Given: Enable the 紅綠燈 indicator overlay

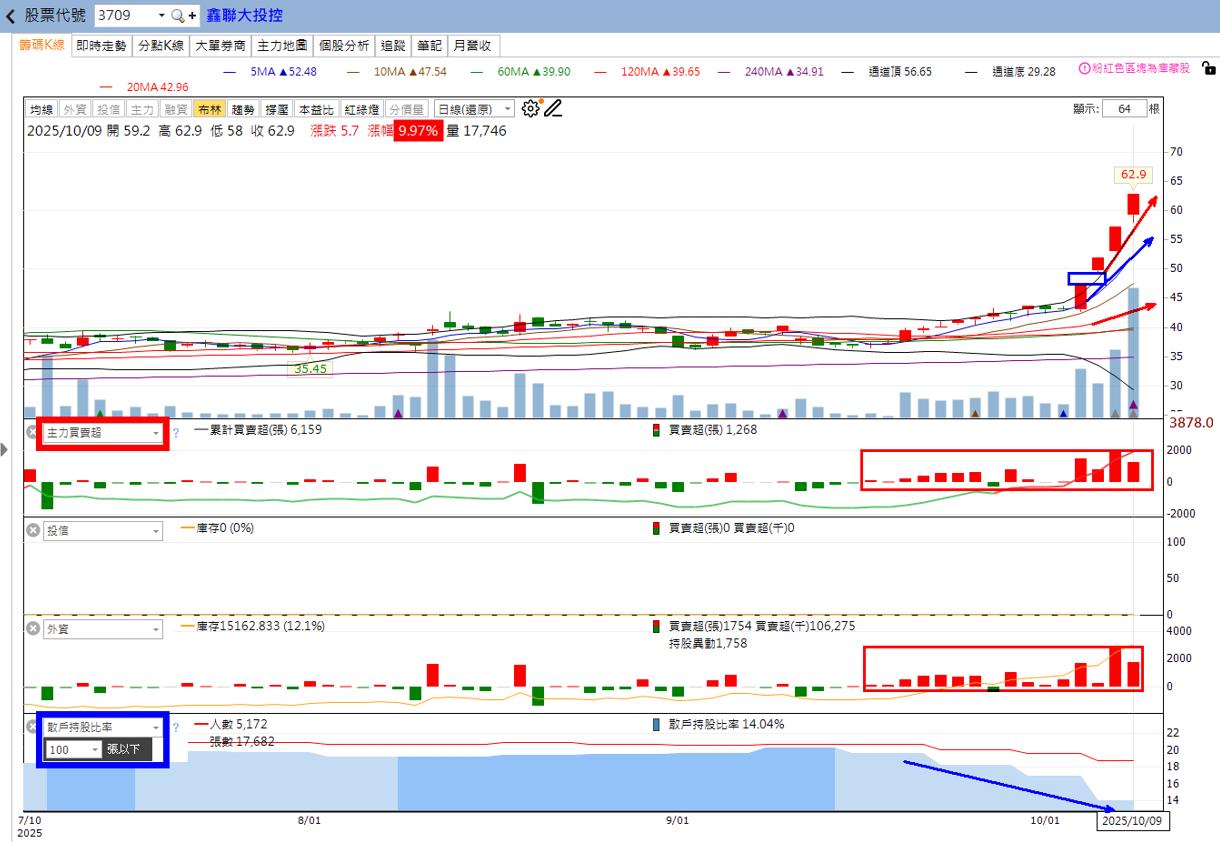Looking at the screenshot, I should (x=360, y=109).
